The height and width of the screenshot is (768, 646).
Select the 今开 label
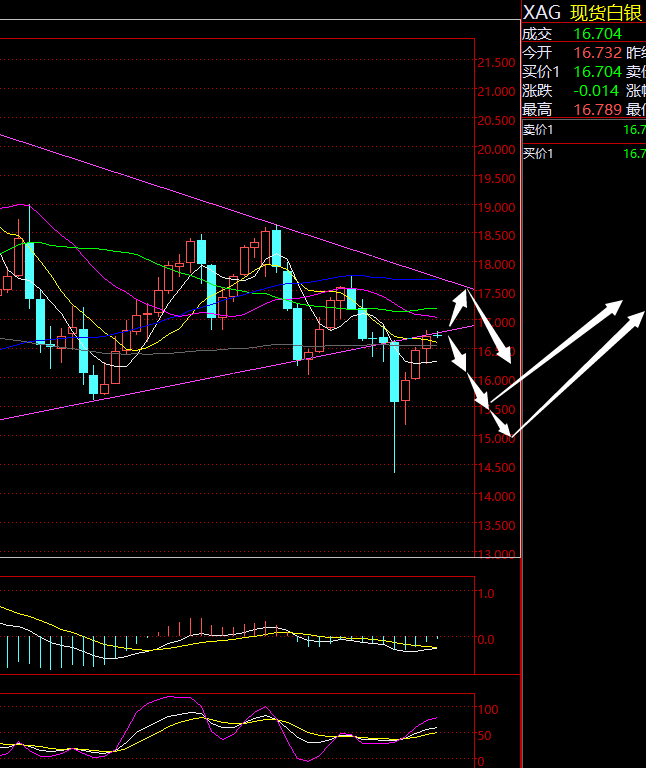[537, 53]
